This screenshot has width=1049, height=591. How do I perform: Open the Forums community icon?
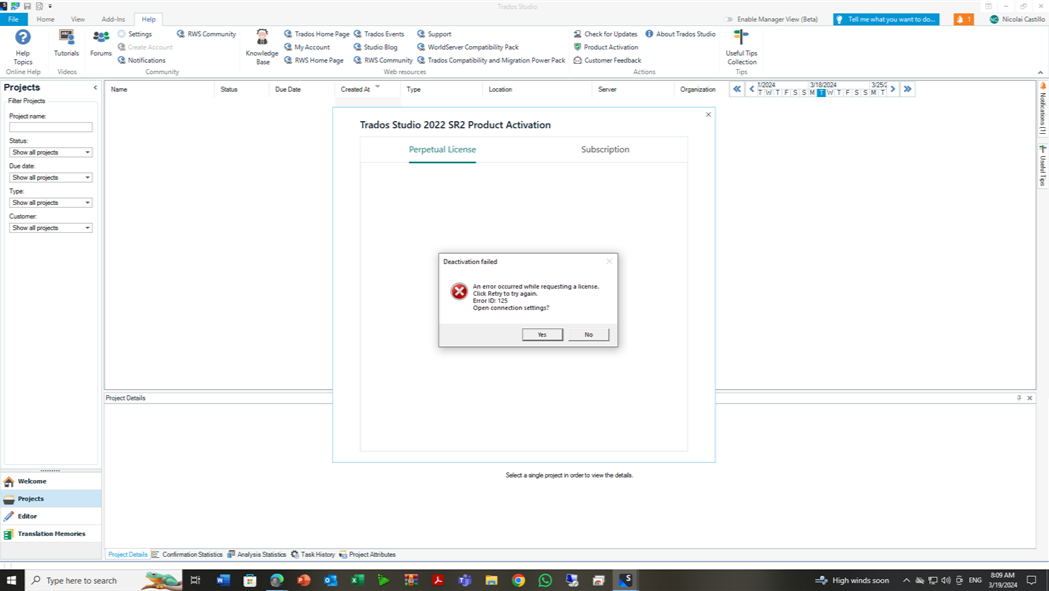pyautogui.click(x=101, y=44)
